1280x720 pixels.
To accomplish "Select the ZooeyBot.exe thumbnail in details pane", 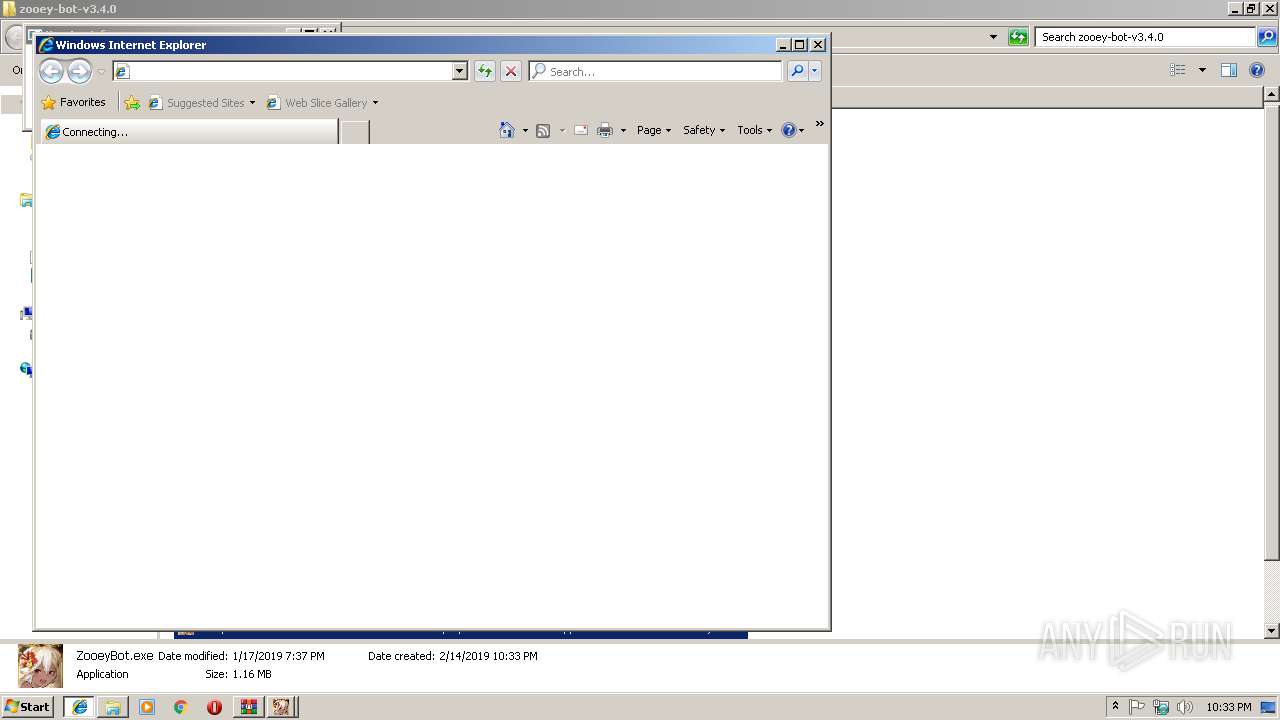I will pyautogui.click(x=40, y=665).
